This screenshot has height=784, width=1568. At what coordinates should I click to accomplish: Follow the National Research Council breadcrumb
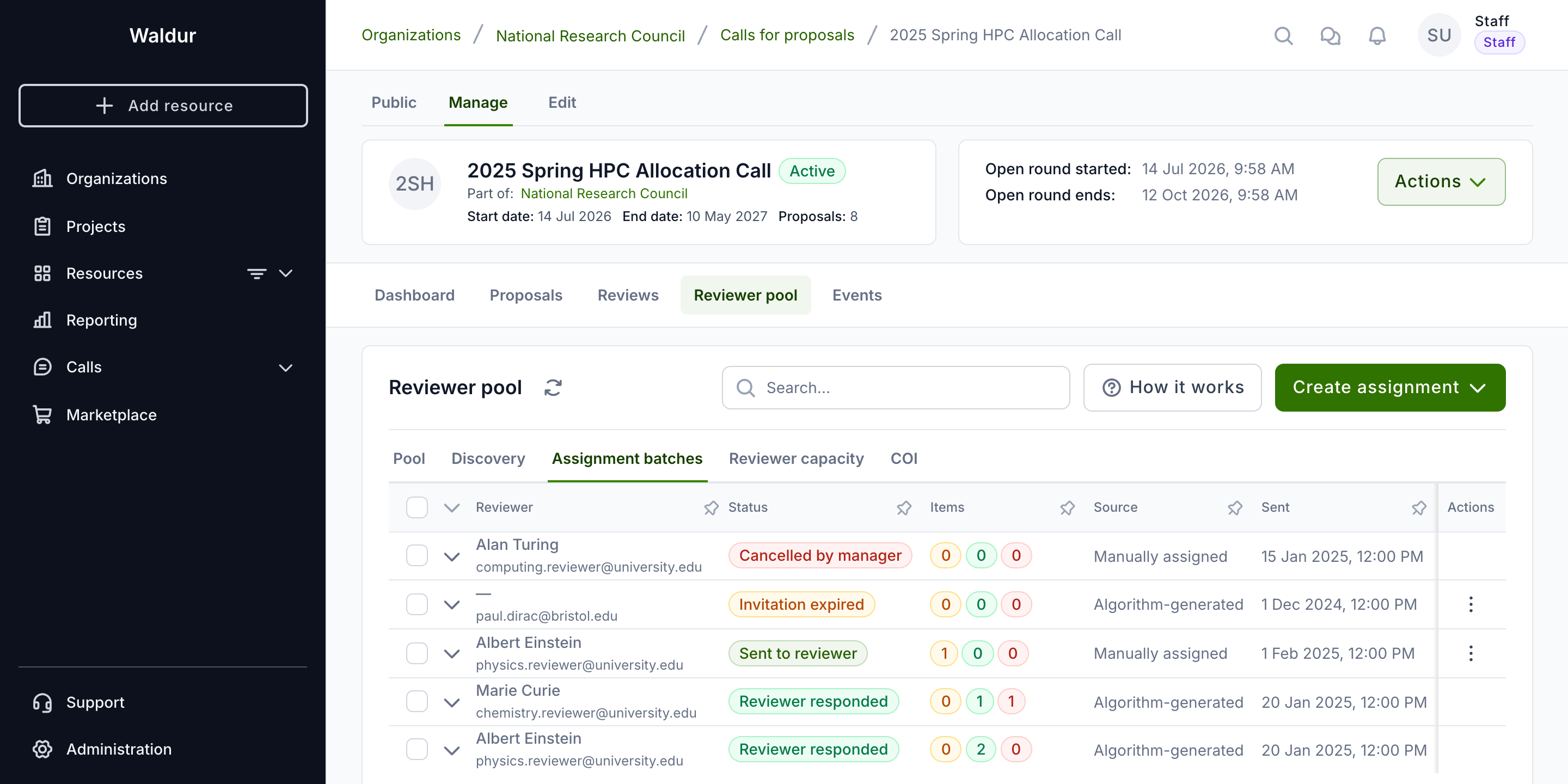tap(590, 35)
